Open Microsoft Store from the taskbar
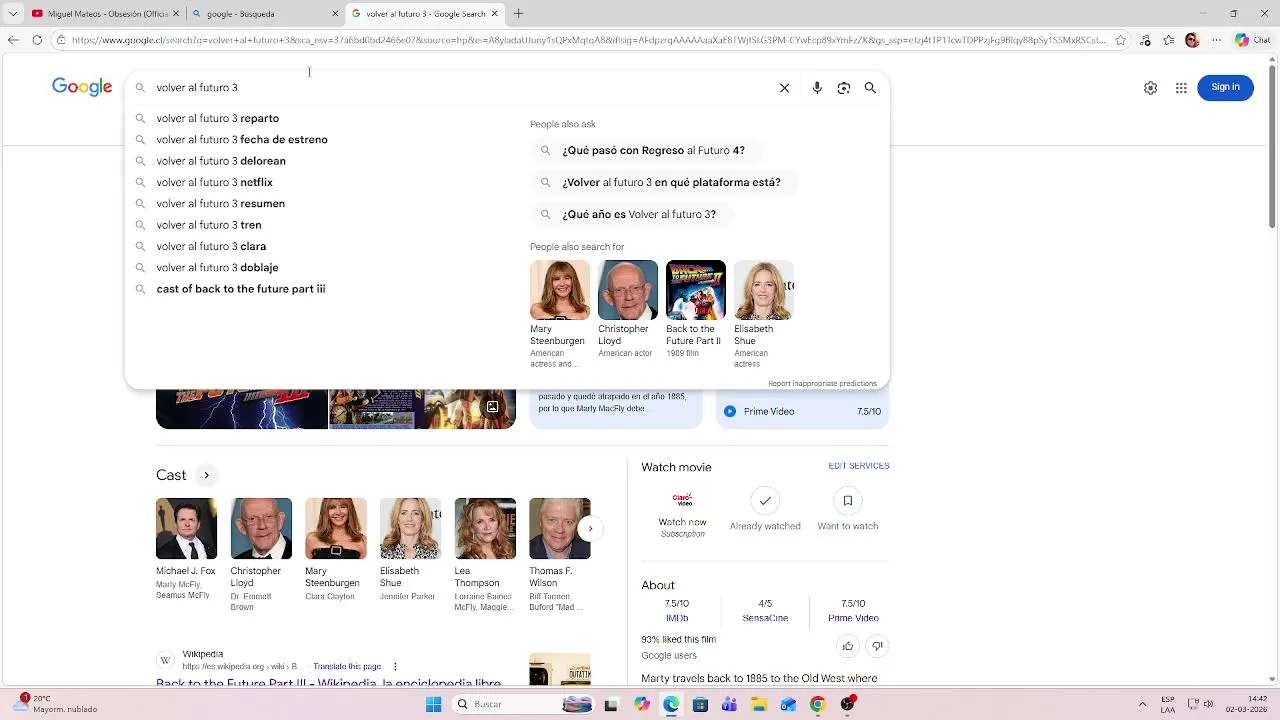This screenshot has width=1280, height=720. tap(700, 704)
